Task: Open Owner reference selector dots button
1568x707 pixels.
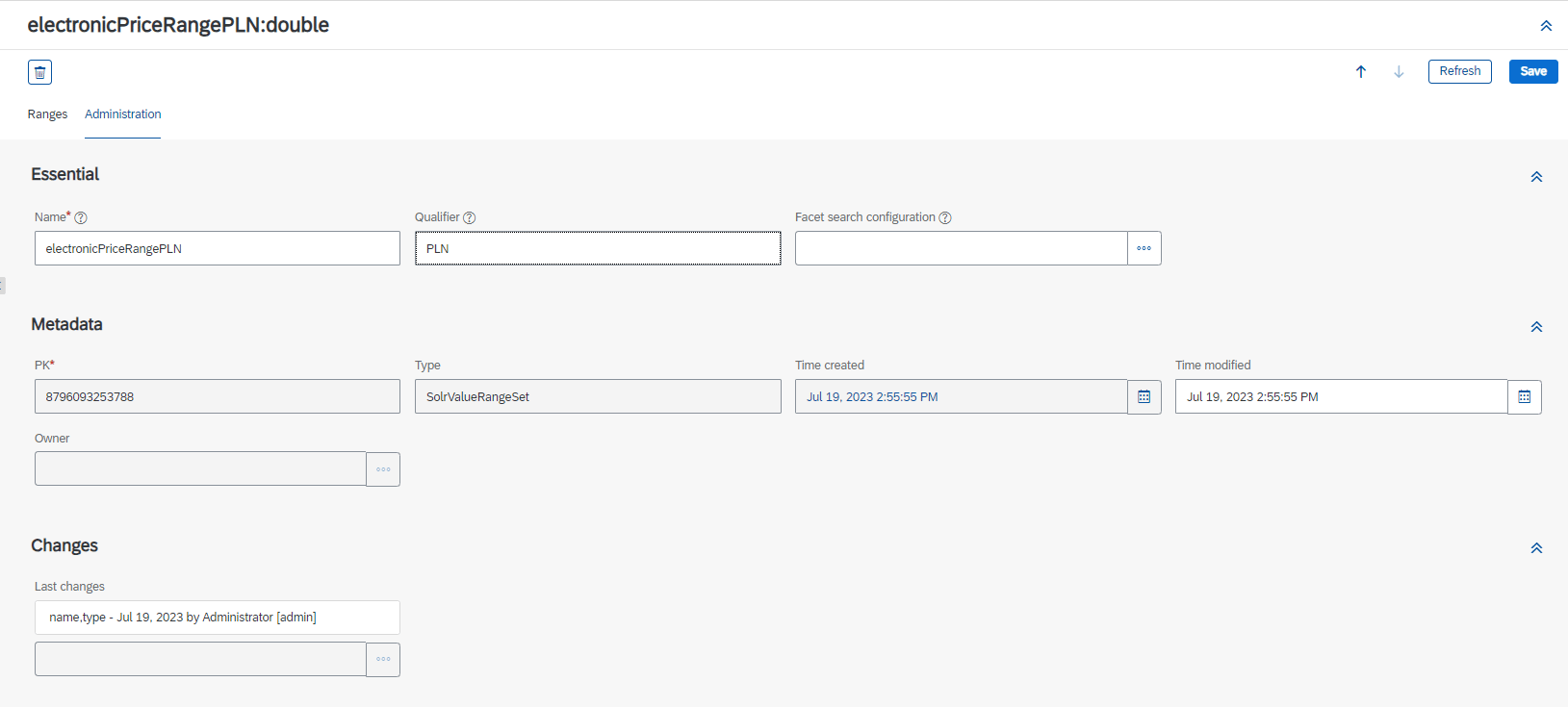Action: [383, 469]
